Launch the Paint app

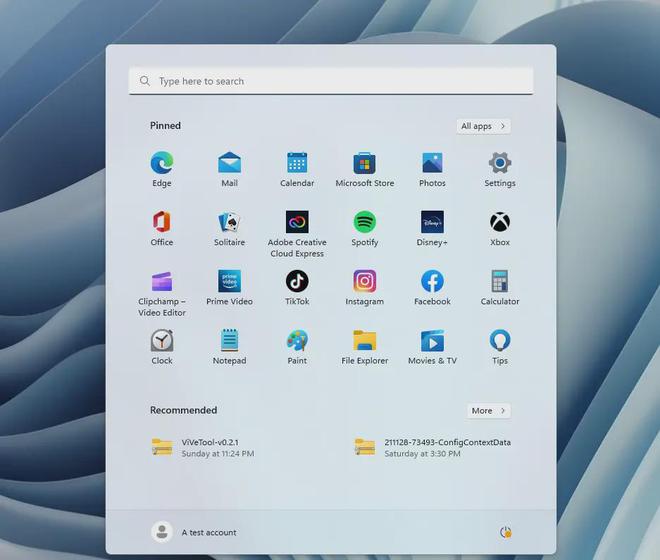(x=297, y=340)
